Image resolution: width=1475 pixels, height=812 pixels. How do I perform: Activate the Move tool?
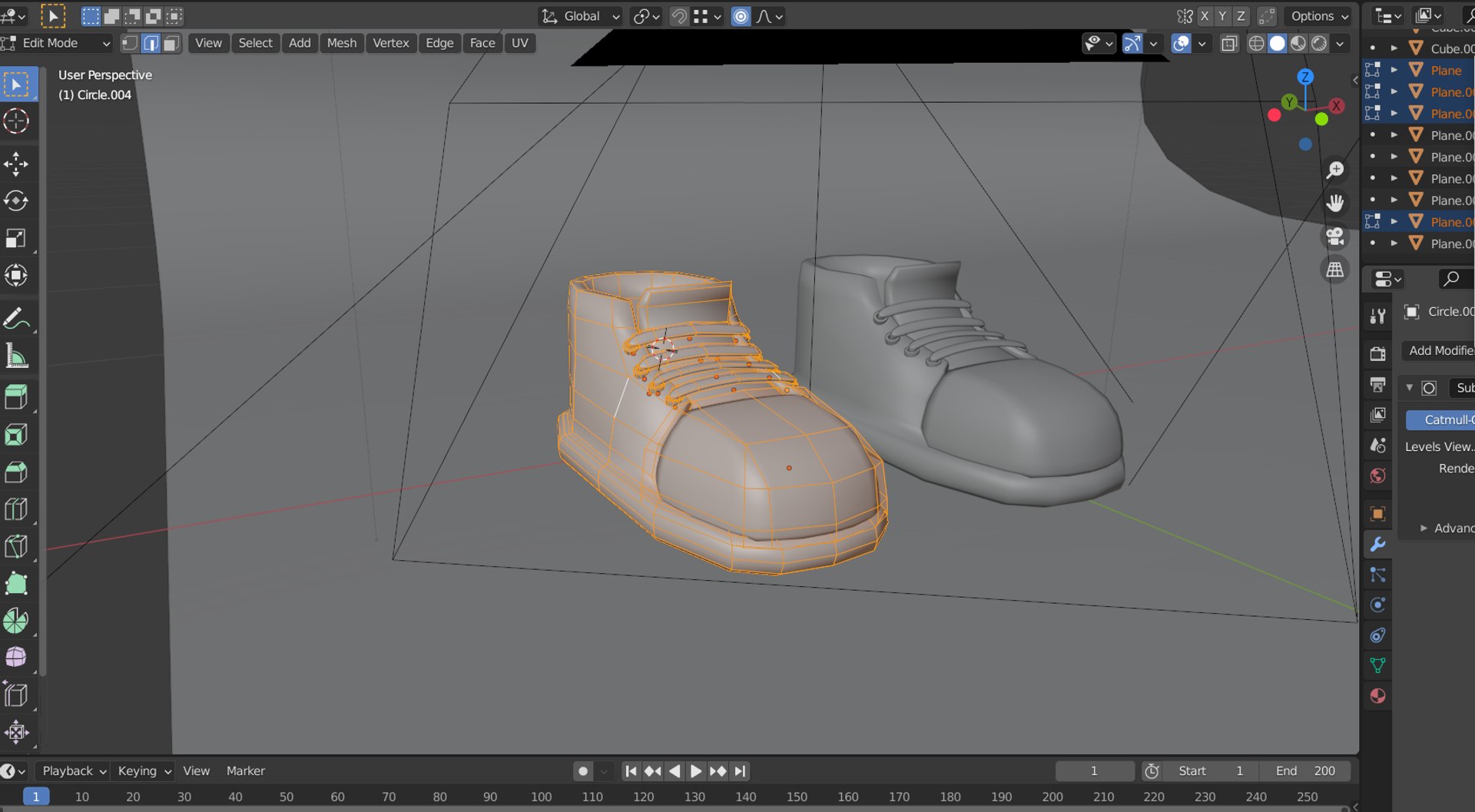tap(16, 164)
